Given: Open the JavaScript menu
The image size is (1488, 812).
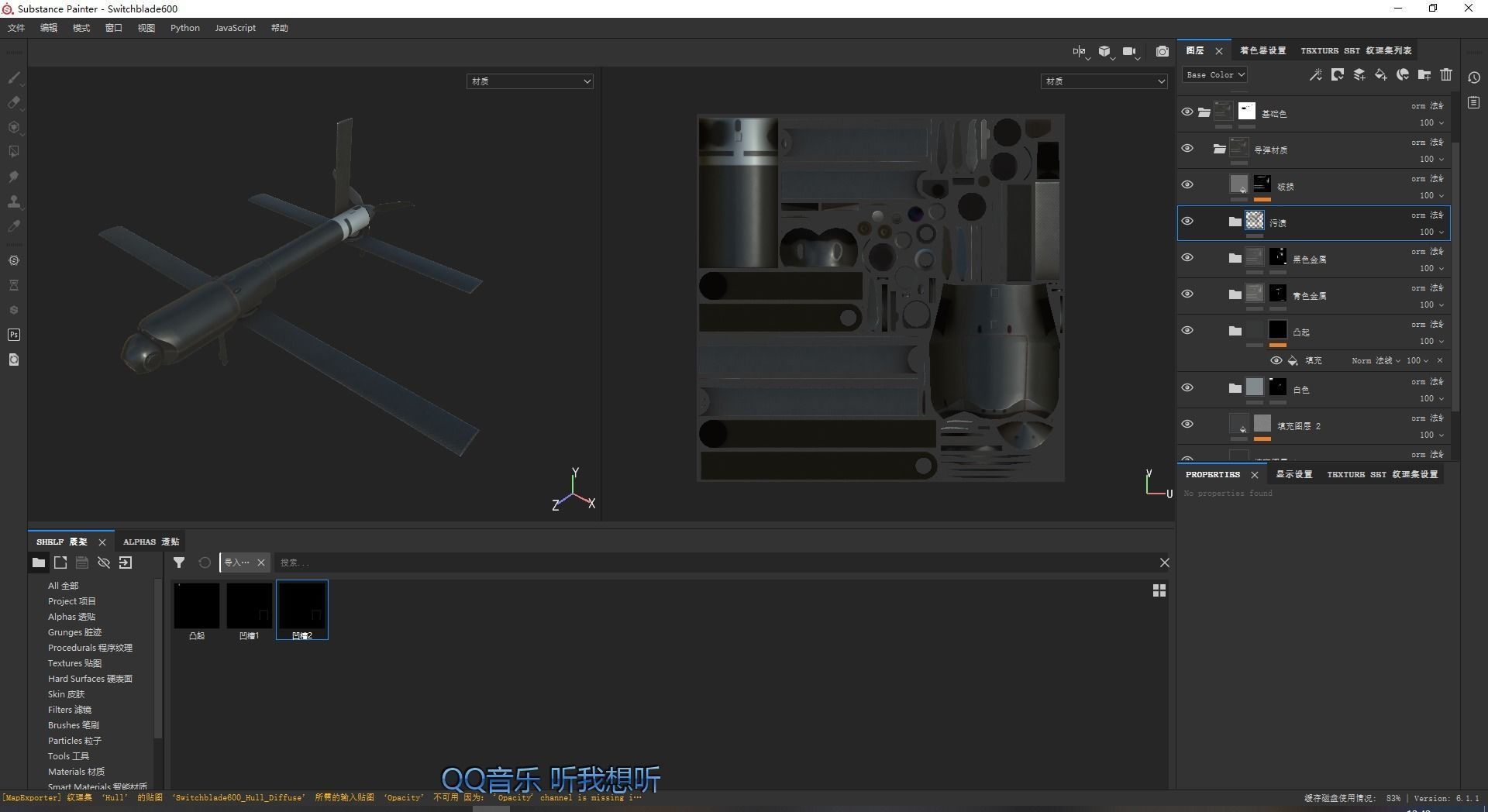Looking at the screenshot, I should click(235, 28).
